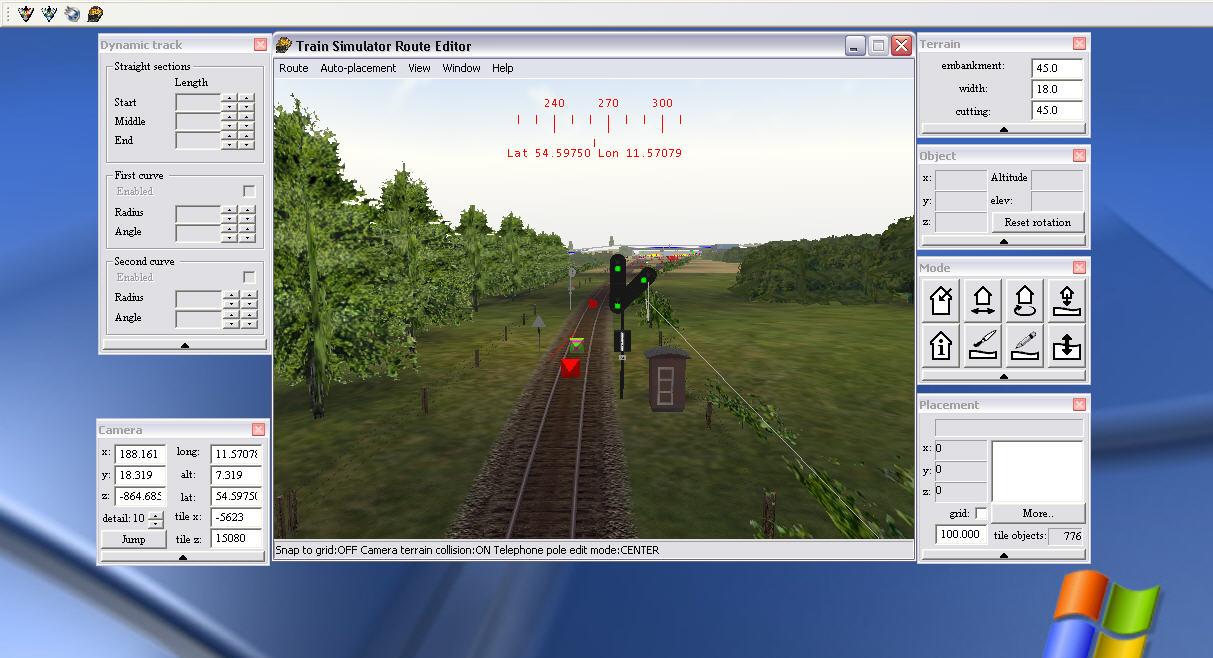This screenshot has height=658, width=1213.
Task: Open the Help menu
Action: [x=502, y=68]
